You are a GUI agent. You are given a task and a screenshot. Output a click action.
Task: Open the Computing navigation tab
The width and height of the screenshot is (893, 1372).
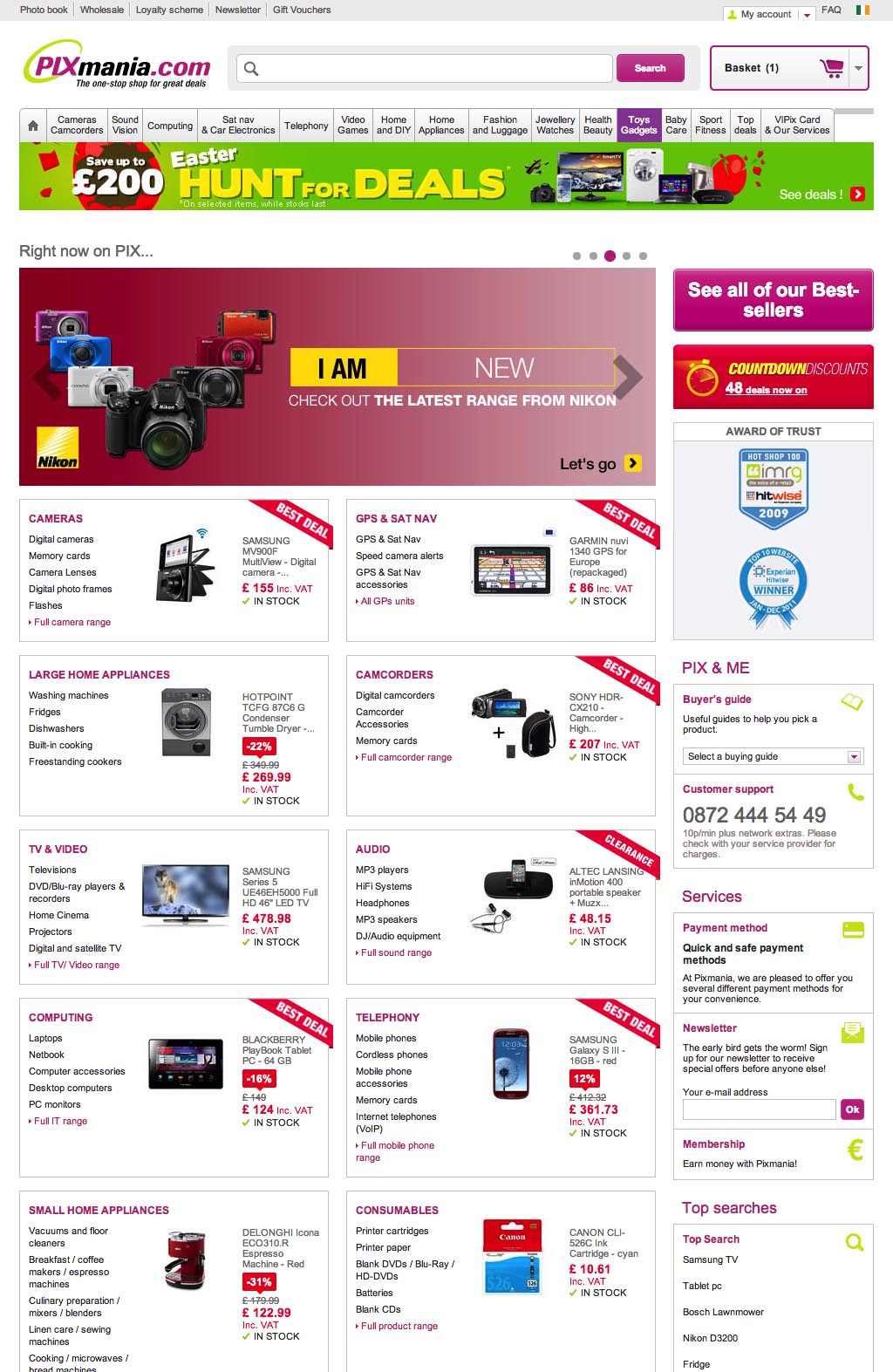[170, 126]
